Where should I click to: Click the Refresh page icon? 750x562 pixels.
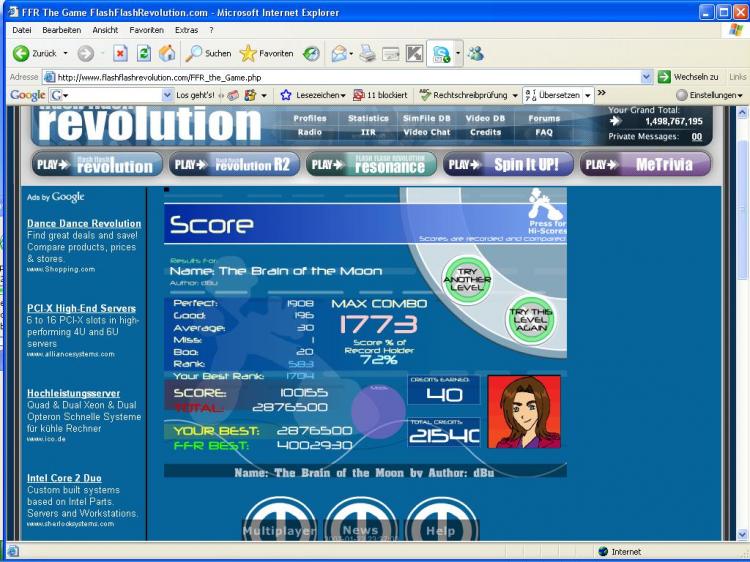coord(144,53)
